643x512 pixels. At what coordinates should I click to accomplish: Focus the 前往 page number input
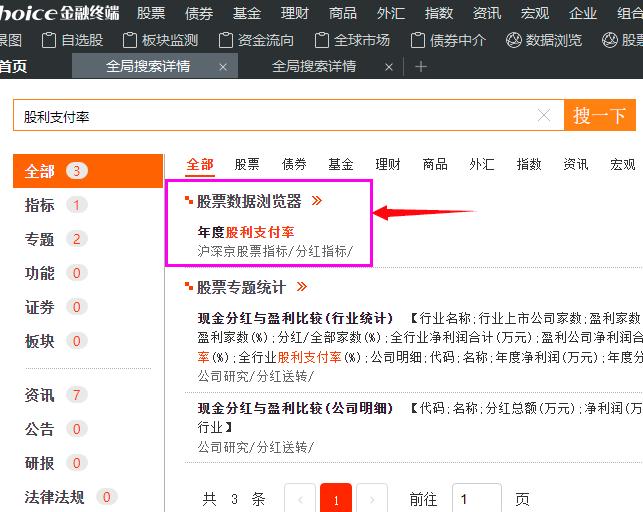[477, 498]
